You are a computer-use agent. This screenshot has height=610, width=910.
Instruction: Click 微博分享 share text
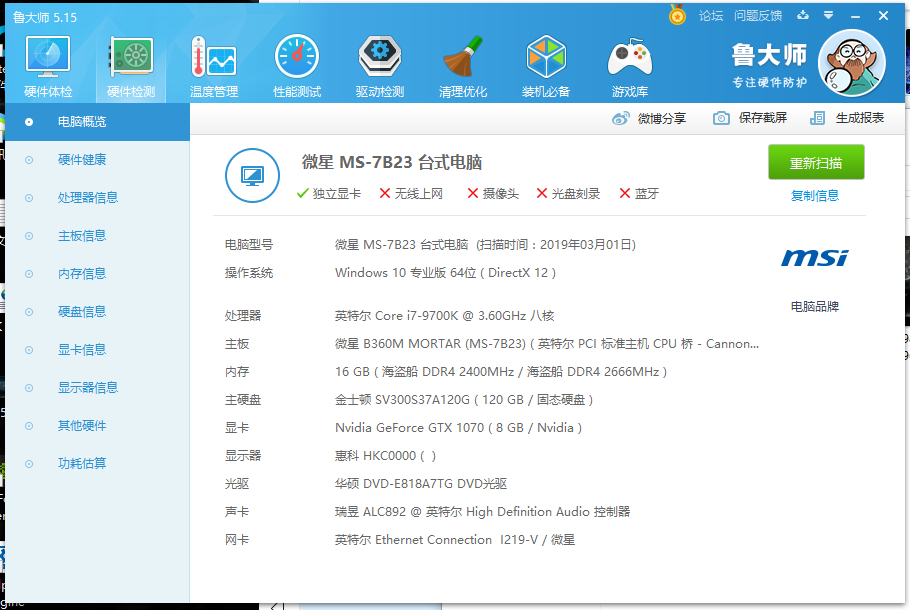pos(662,118)
